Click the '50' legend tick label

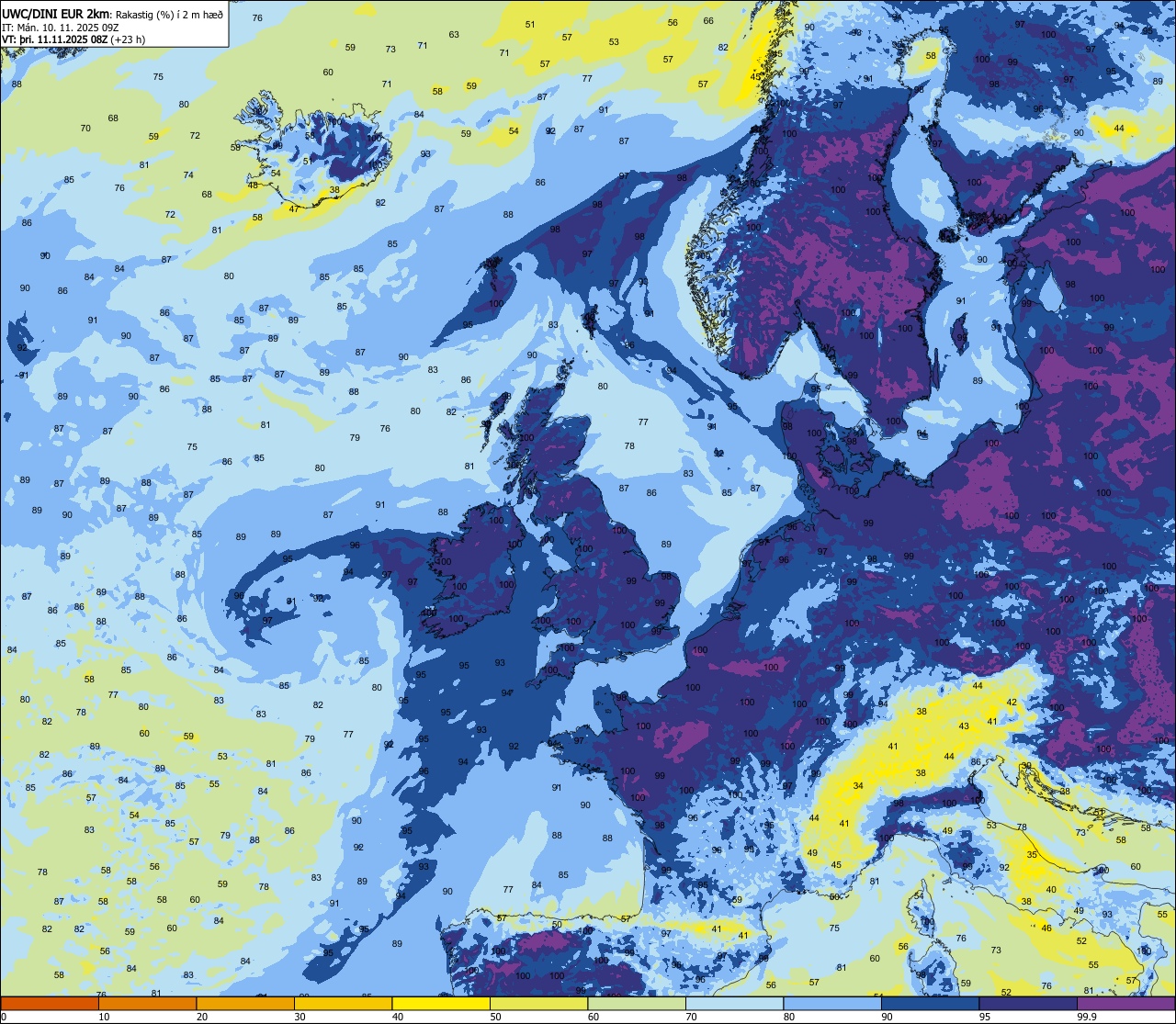coord(495,1016)
